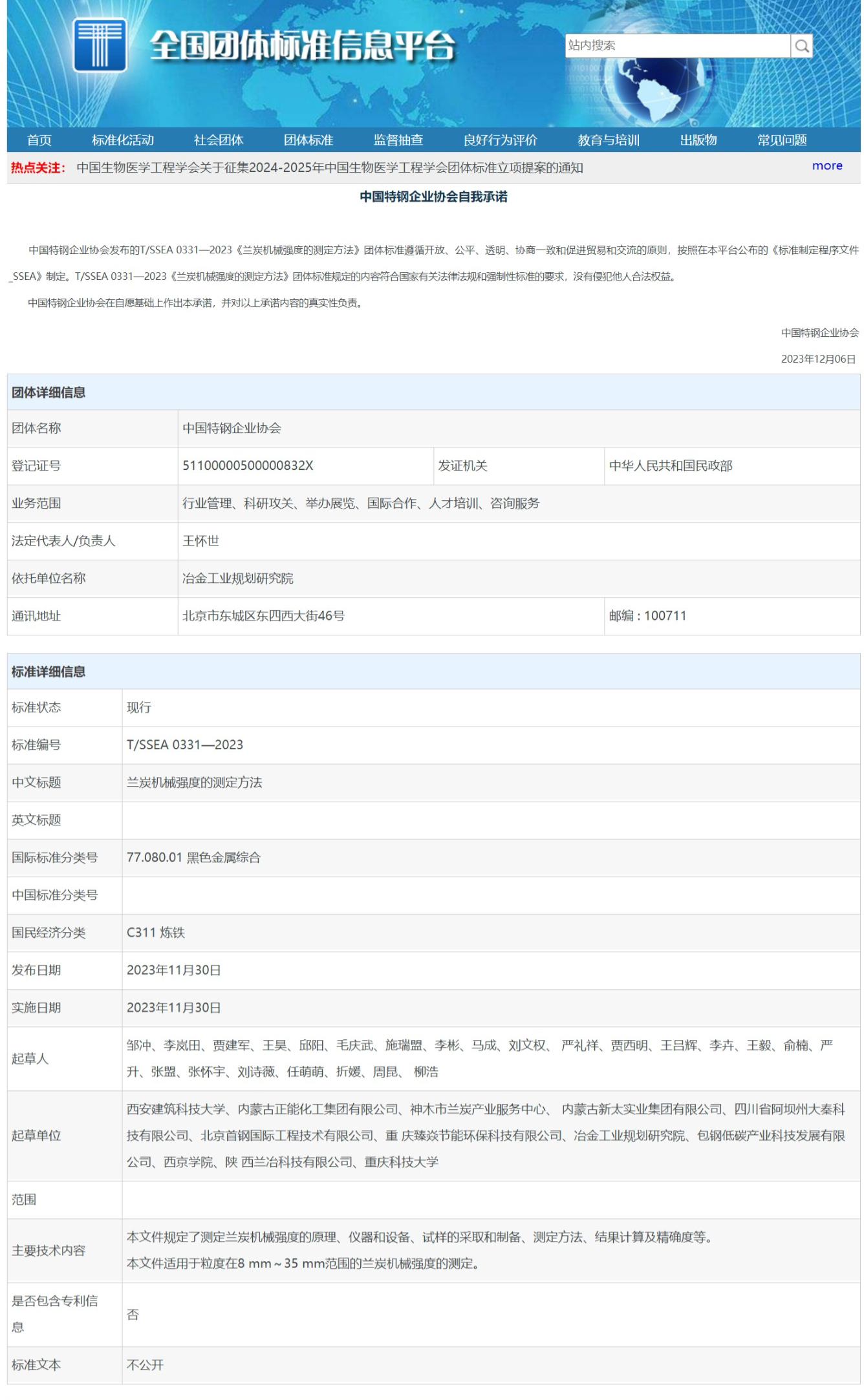Viewport: 864px width, 1400px height.
Task: Click the 全国团体标准信息平台 site title
Action: point(303,45)
